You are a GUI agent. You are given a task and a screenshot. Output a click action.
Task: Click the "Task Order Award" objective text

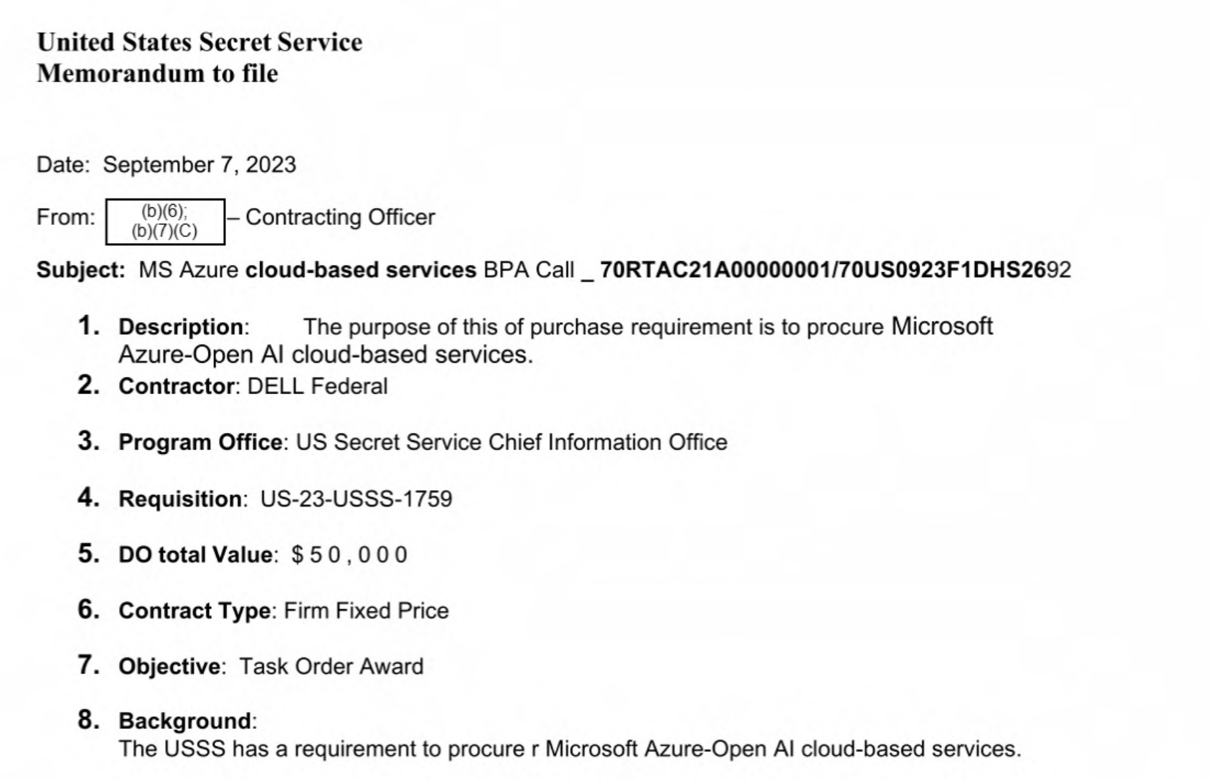pos(331,666)
